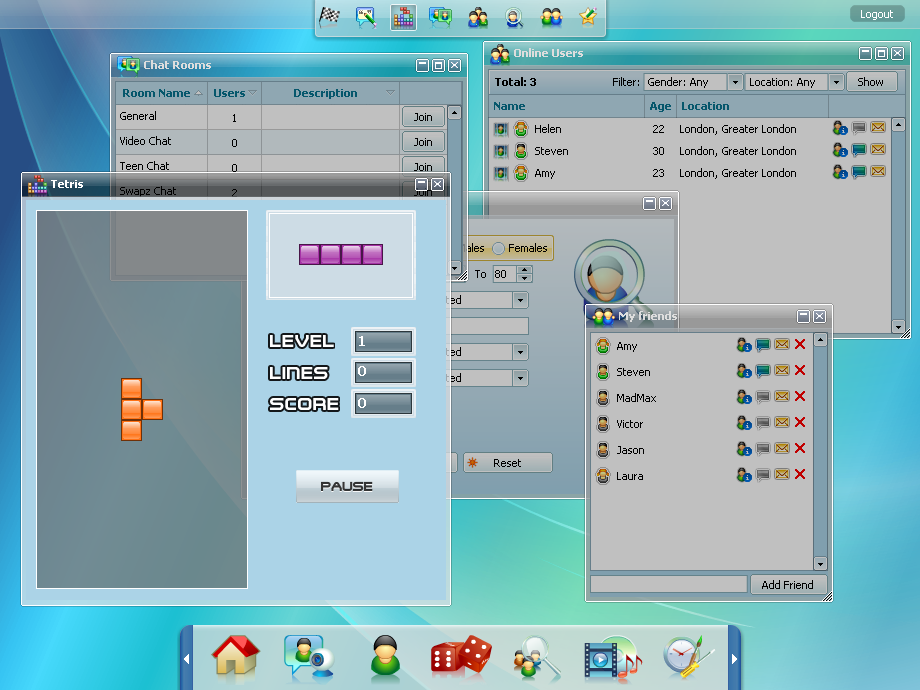Remove Laura from My friends list
920x690 pixels.
pyautogui.click(x=800, y=475)
